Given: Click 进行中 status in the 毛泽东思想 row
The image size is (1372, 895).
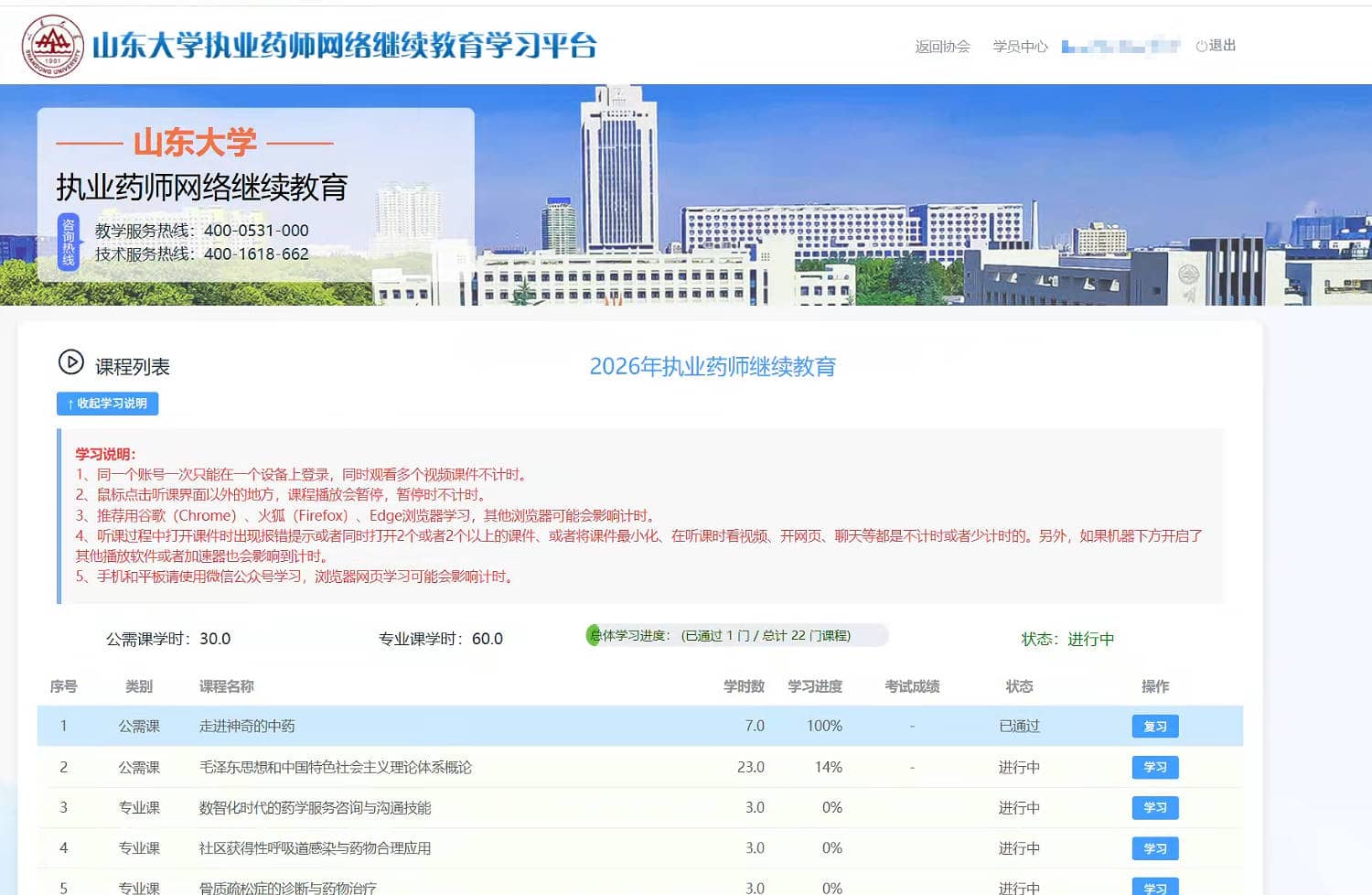Looking at the screenshot, I should [x=1019, y=767].
